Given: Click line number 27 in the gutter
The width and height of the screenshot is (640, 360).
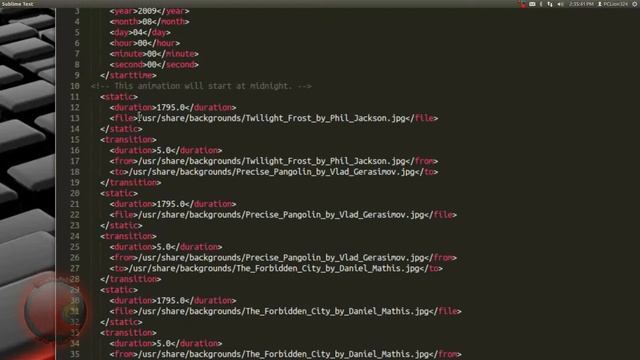Looking at the screenshot, I should tap(74, 269).
